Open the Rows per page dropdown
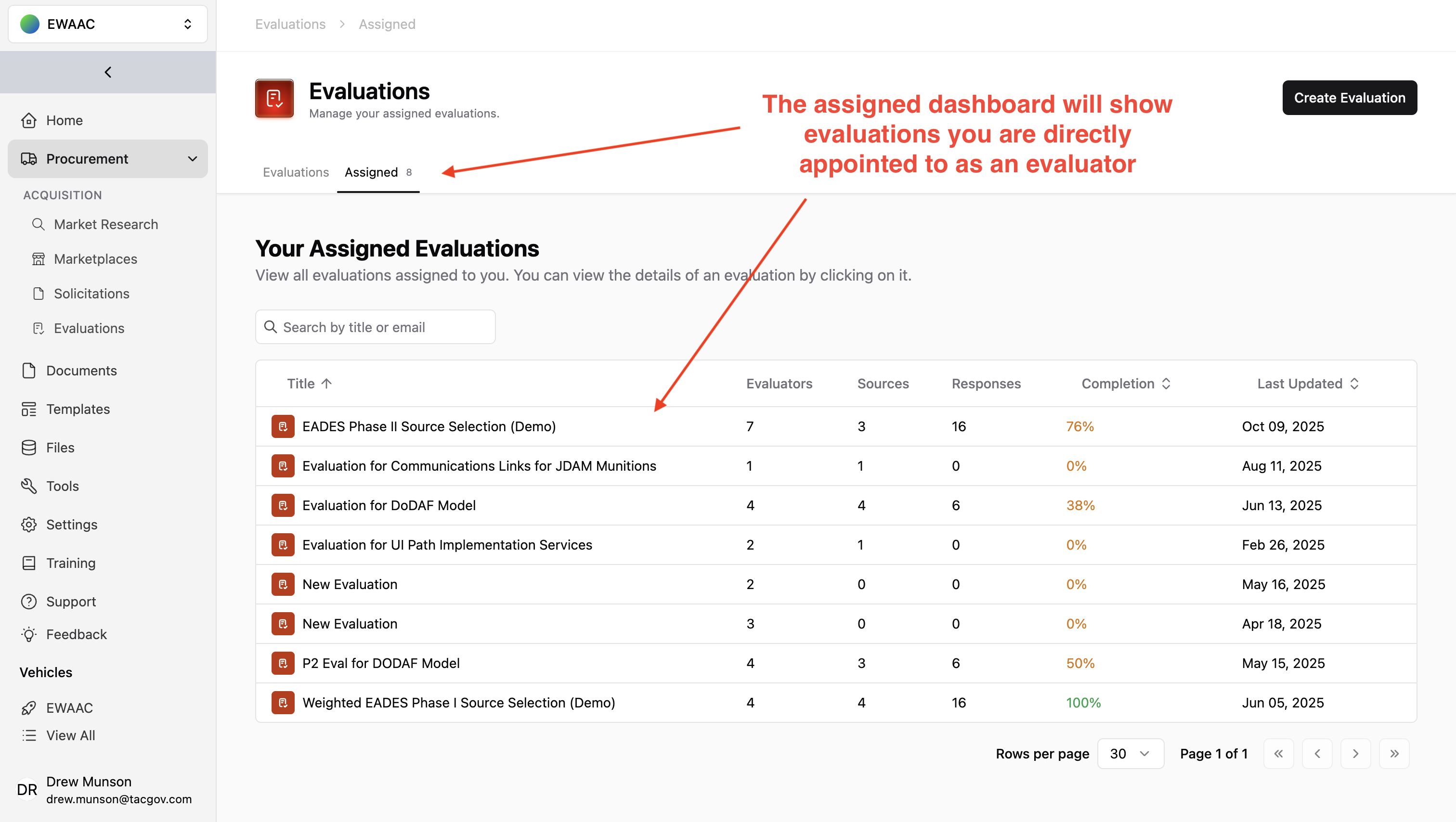The height and width of the screenshot is (822, 1456). [1130, 754]
